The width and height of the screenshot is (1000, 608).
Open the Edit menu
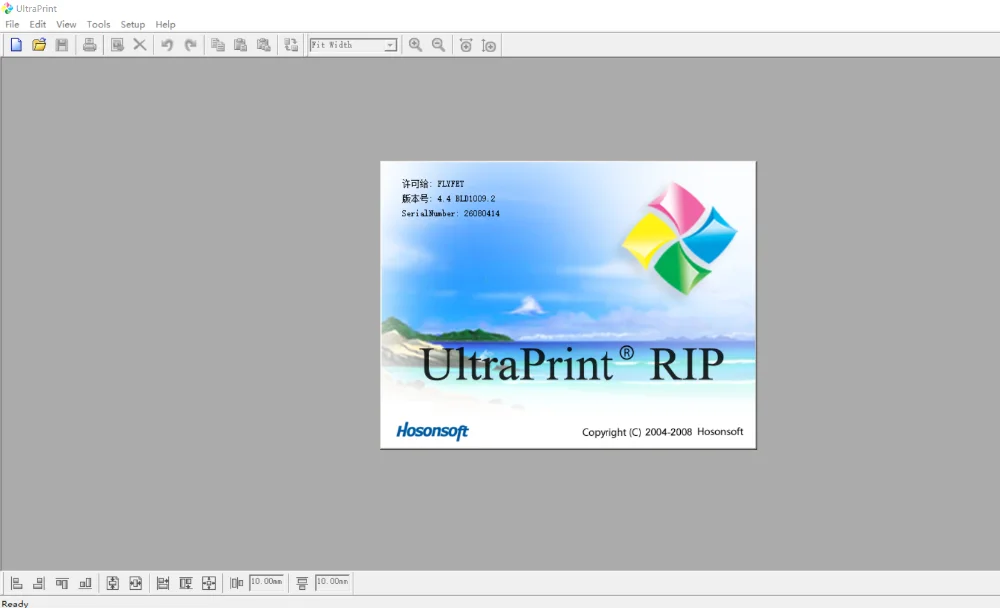(38, 24)
